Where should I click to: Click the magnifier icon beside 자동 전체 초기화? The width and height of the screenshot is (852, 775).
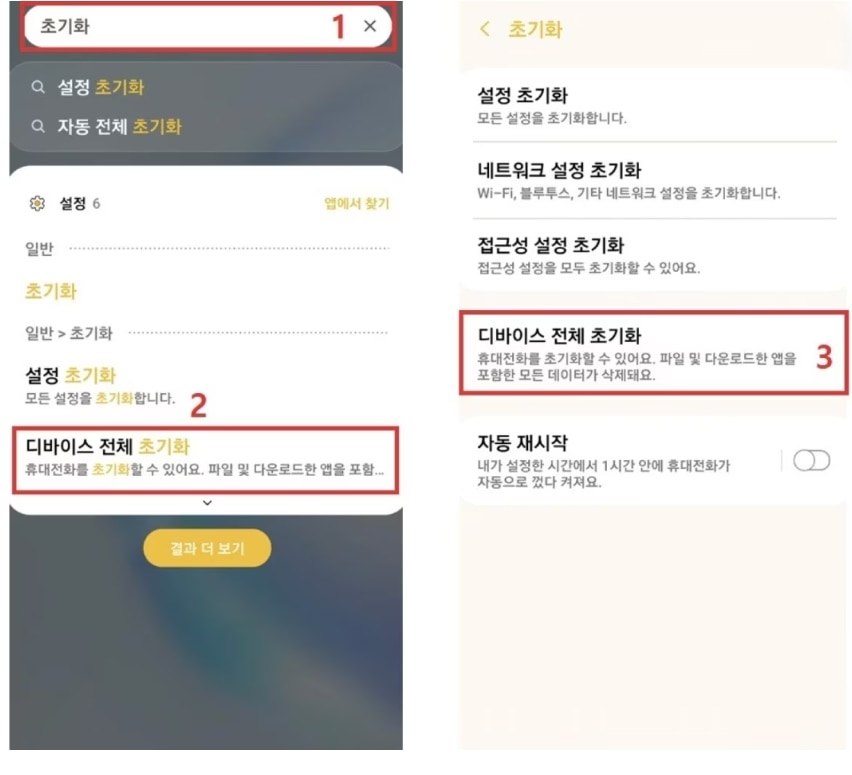click(x=37, y=127)
